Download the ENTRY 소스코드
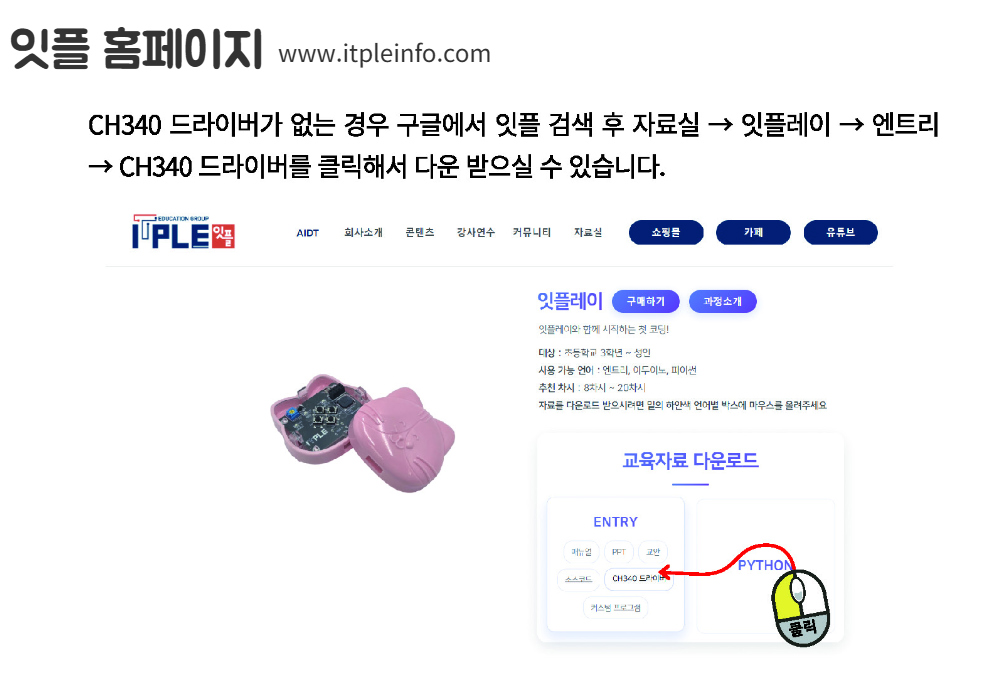This screenshot has height=679, width=1000. [578, 579]
